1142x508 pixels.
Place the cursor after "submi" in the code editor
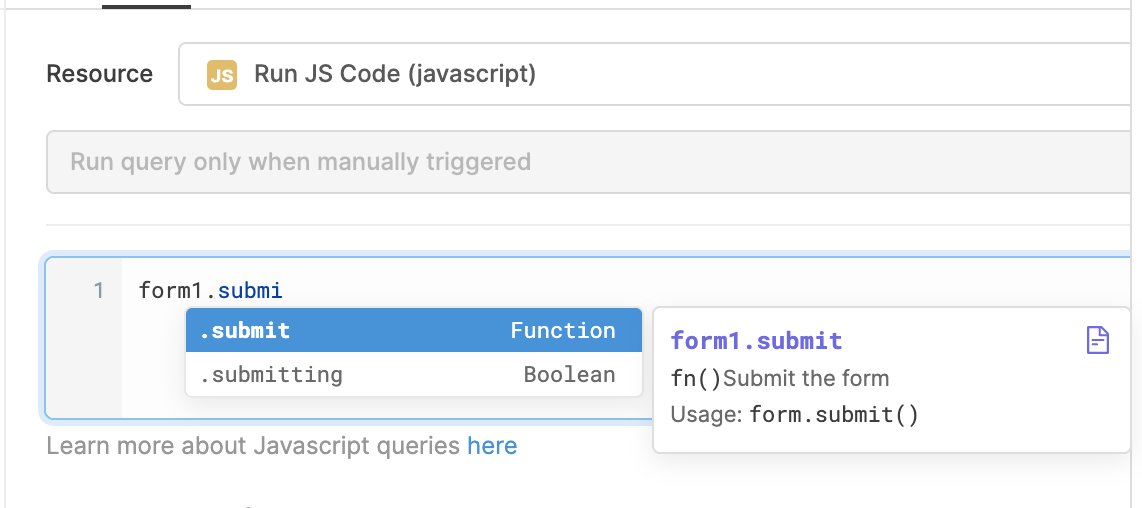tap(284, 291)
